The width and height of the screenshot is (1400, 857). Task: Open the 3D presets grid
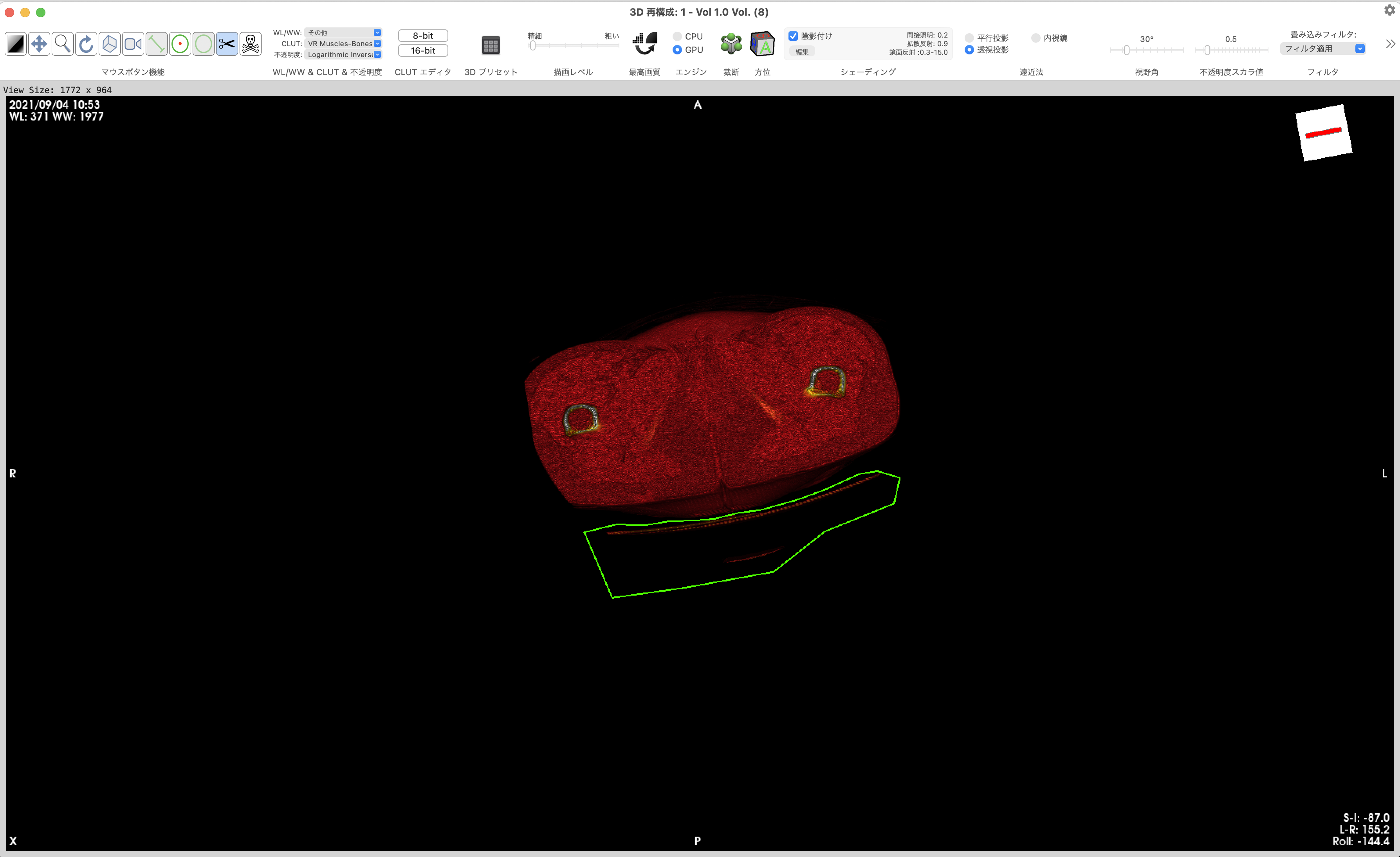click(490, 45)
